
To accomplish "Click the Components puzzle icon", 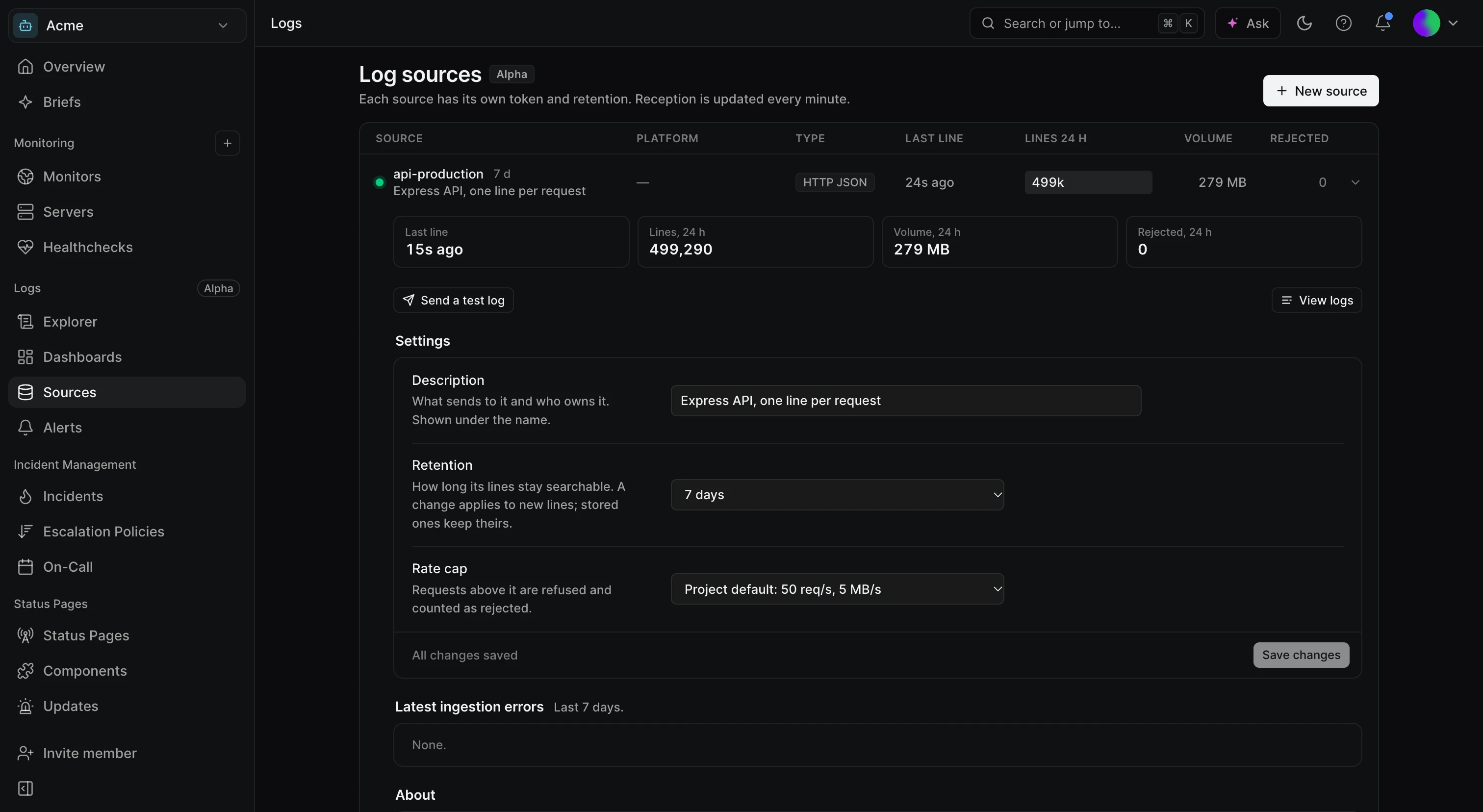I will coord(26,670).
